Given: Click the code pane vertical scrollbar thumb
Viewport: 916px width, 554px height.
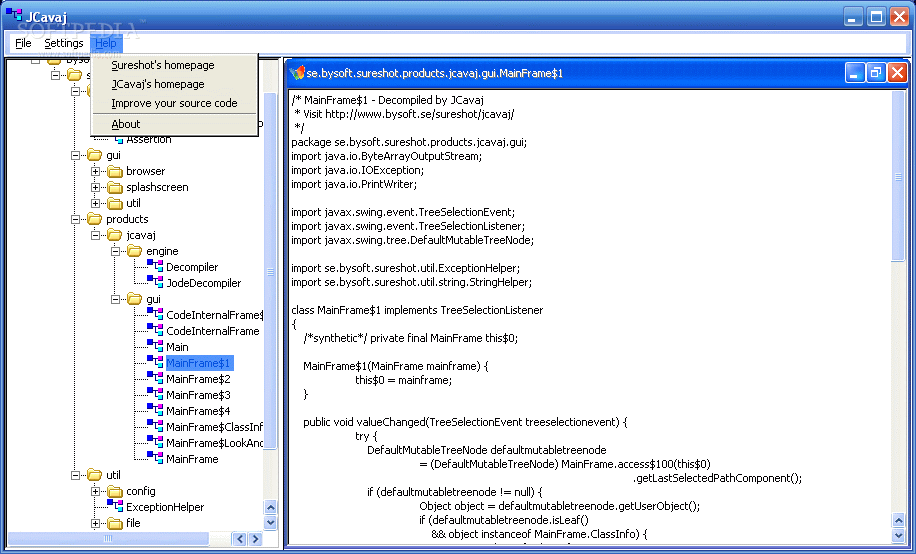Looking at the screenshot, I should (x=898, y=176).
